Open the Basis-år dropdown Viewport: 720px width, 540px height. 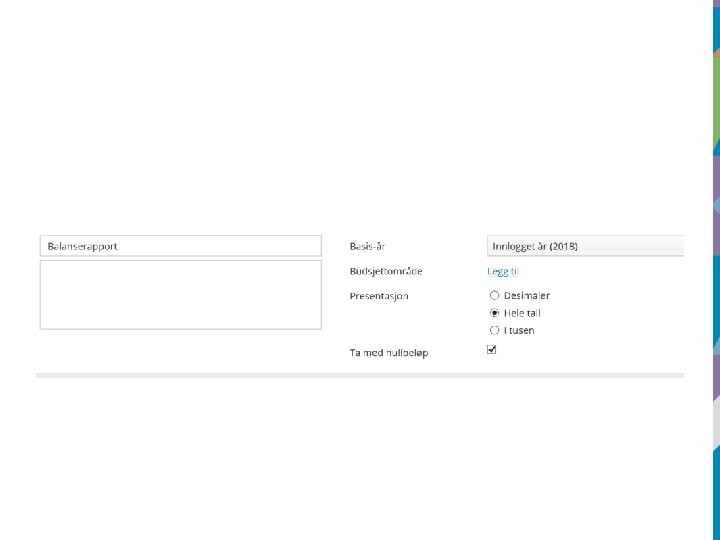tap(585, 246)
